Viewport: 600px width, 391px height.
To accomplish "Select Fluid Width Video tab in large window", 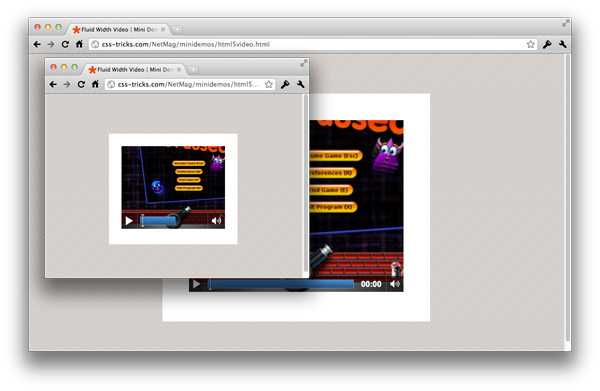I will (119, 29).
